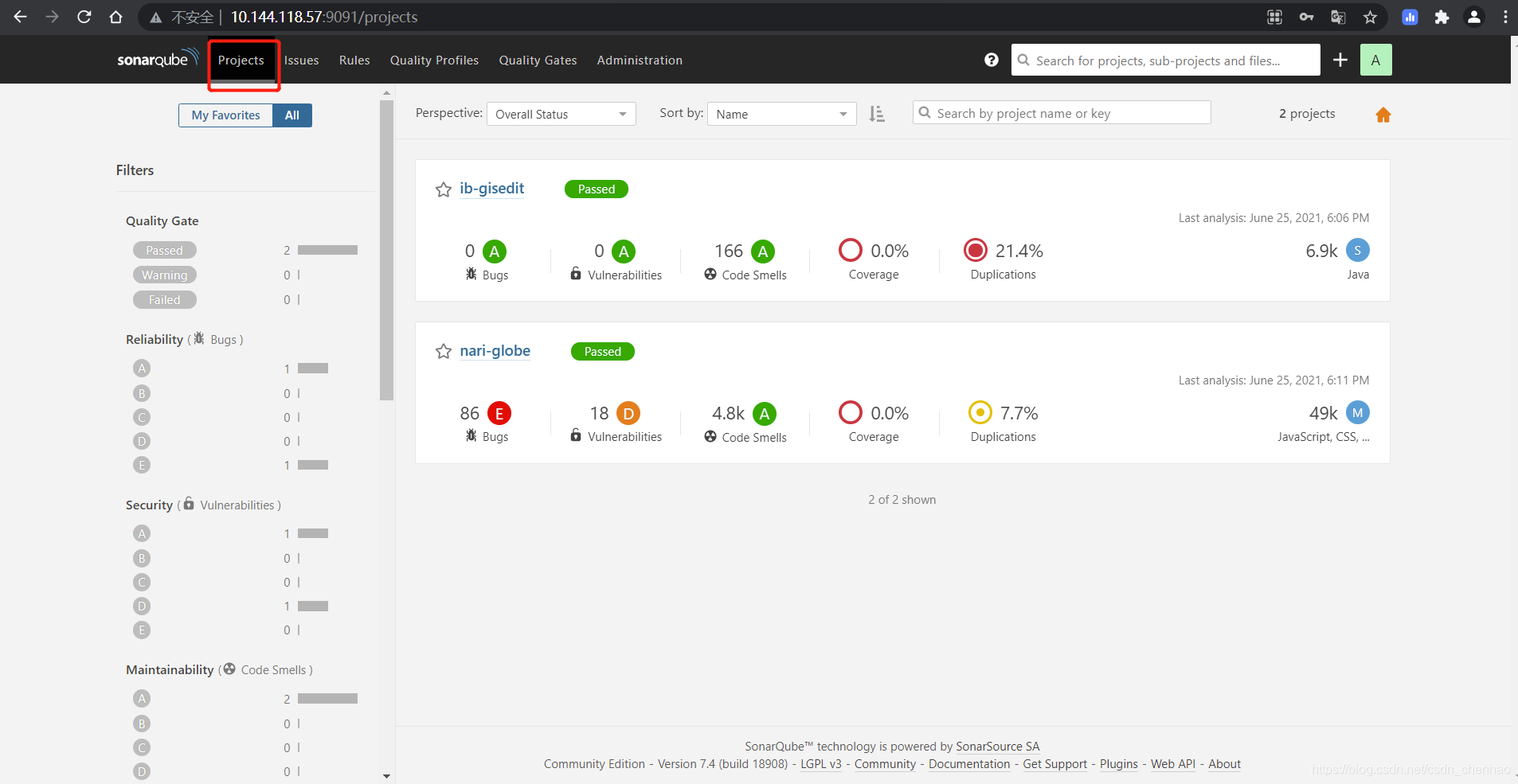Open the Administration tab
Screen dimensions: 1518x784
(640, 60)
